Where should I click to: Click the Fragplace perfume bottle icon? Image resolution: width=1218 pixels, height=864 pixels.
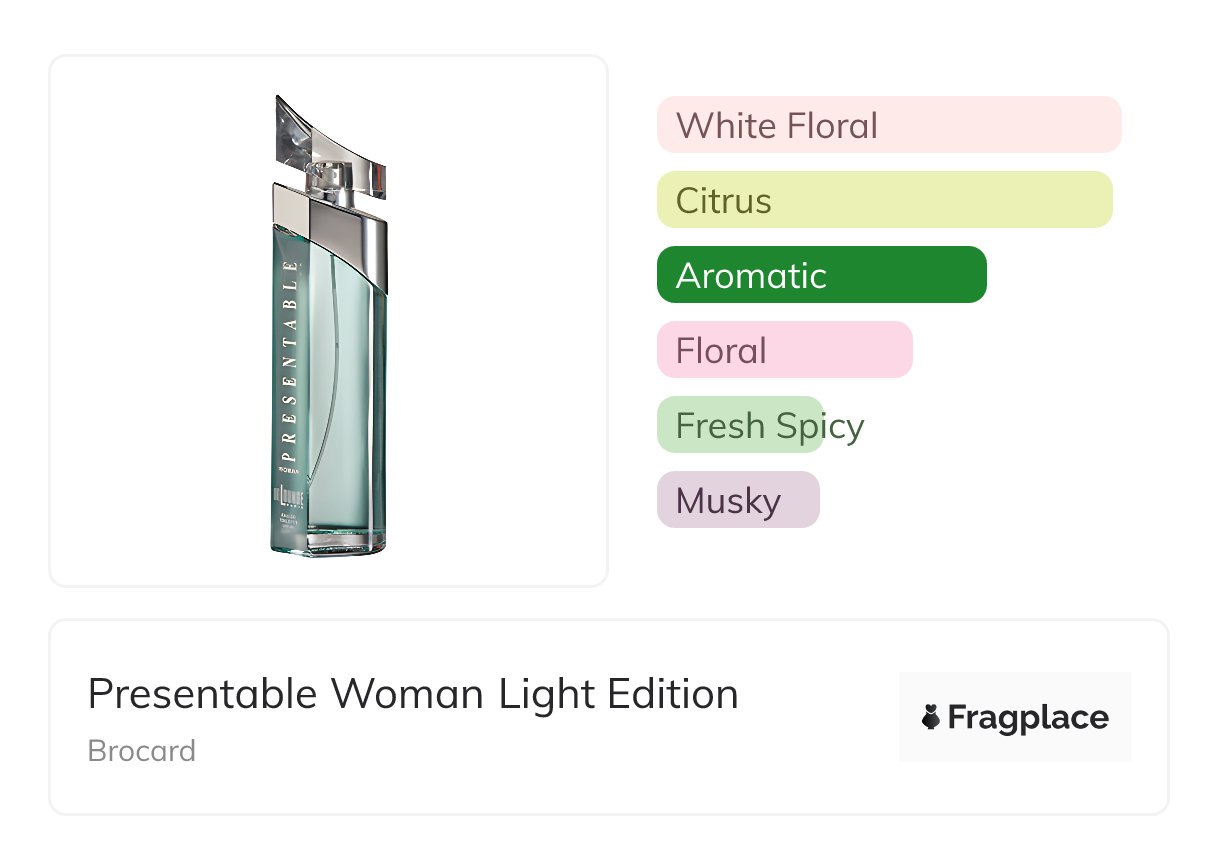click(931, 717)
